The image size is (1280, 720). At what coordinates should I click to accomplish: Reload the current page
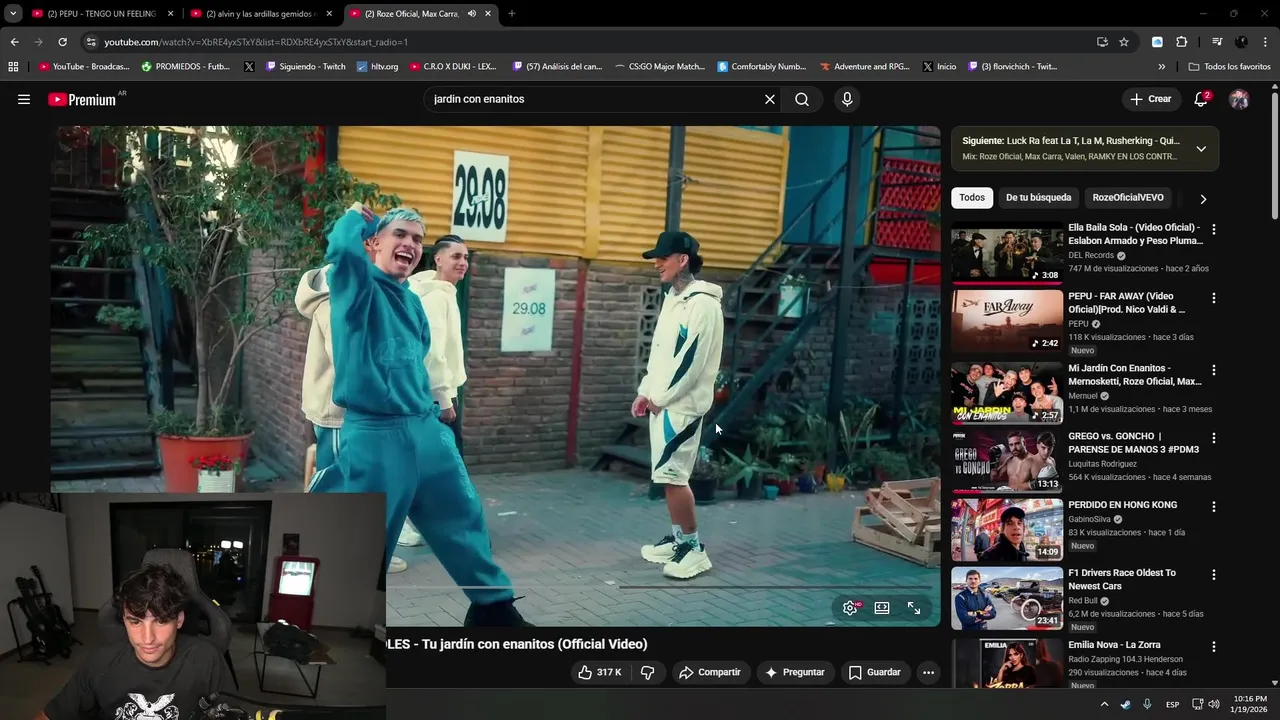pyautogui.click(x=62, y=42)
